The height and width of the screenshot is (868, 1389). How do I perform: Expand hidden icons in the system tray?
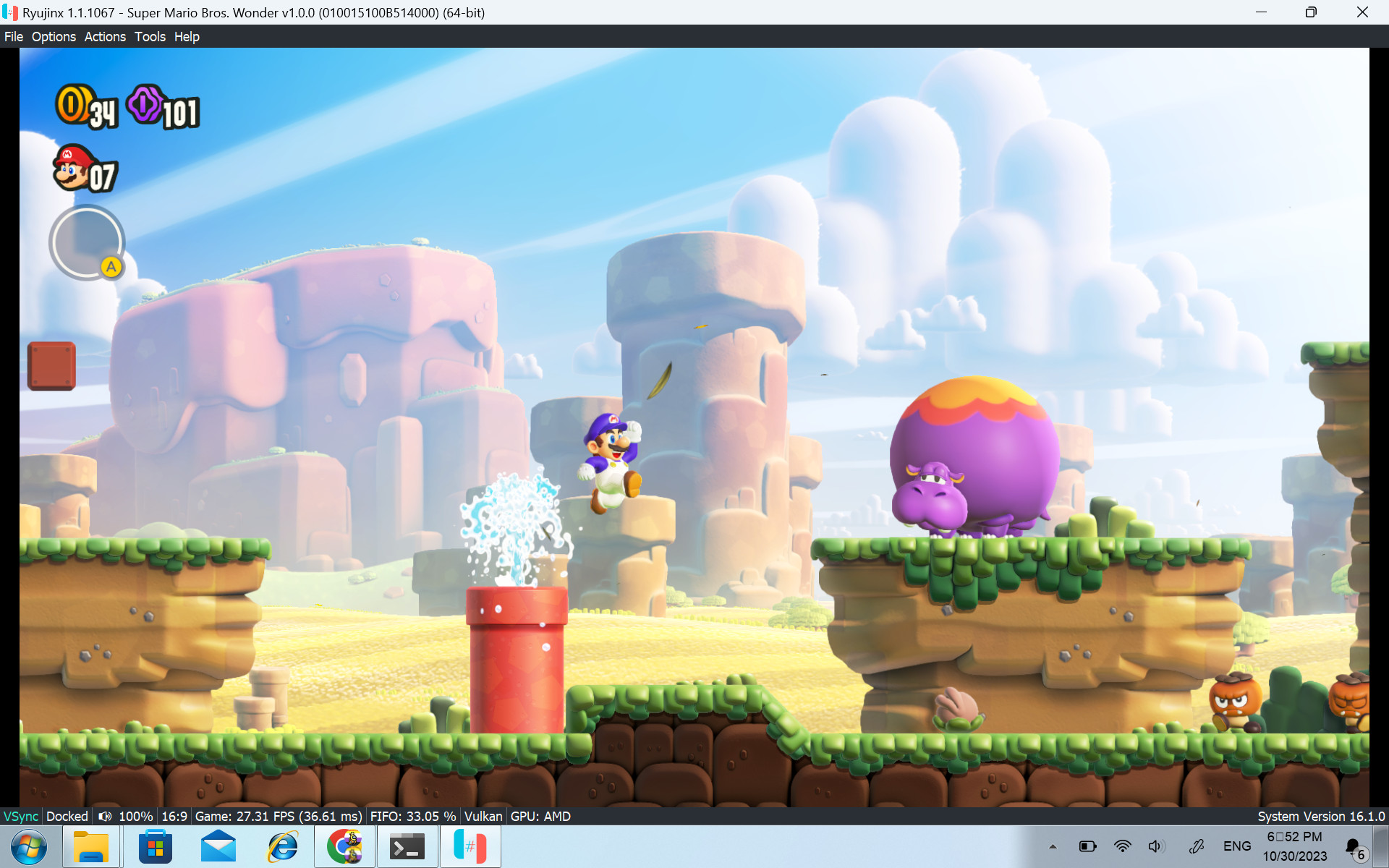(1053, 846)
